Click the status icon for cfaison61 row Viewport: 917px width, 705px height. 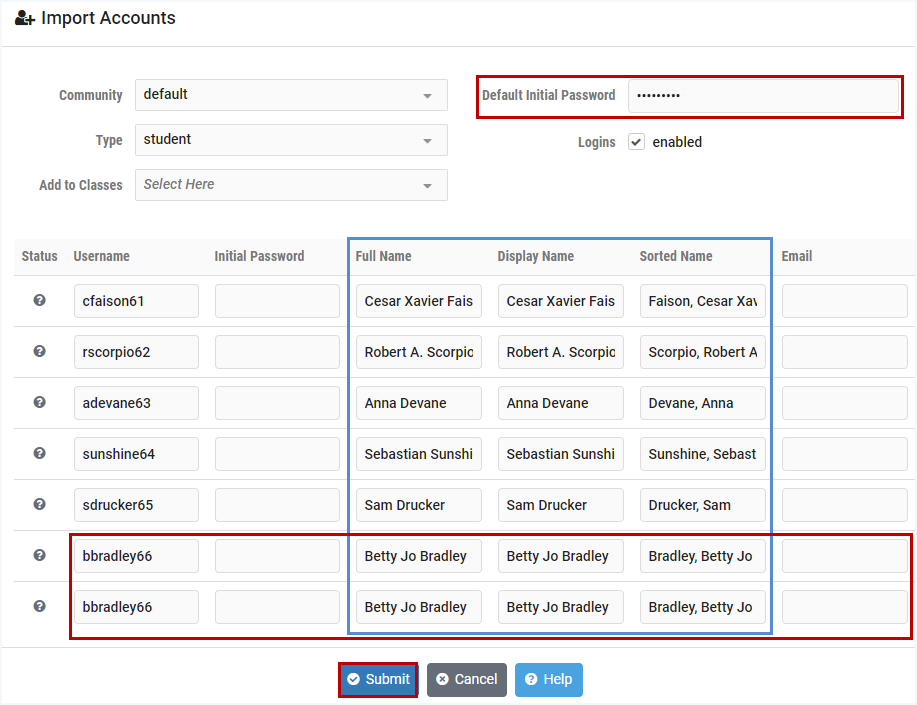coord(40,300)
